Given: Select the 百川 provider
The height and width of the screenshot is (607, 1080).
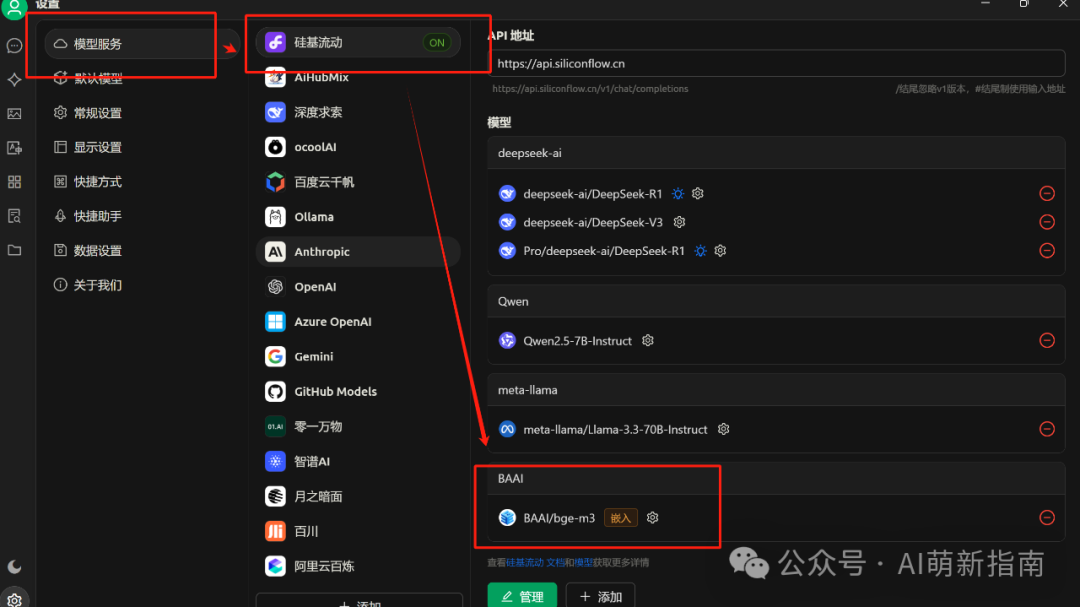Looking at the screenshot, I should point(358,531).
